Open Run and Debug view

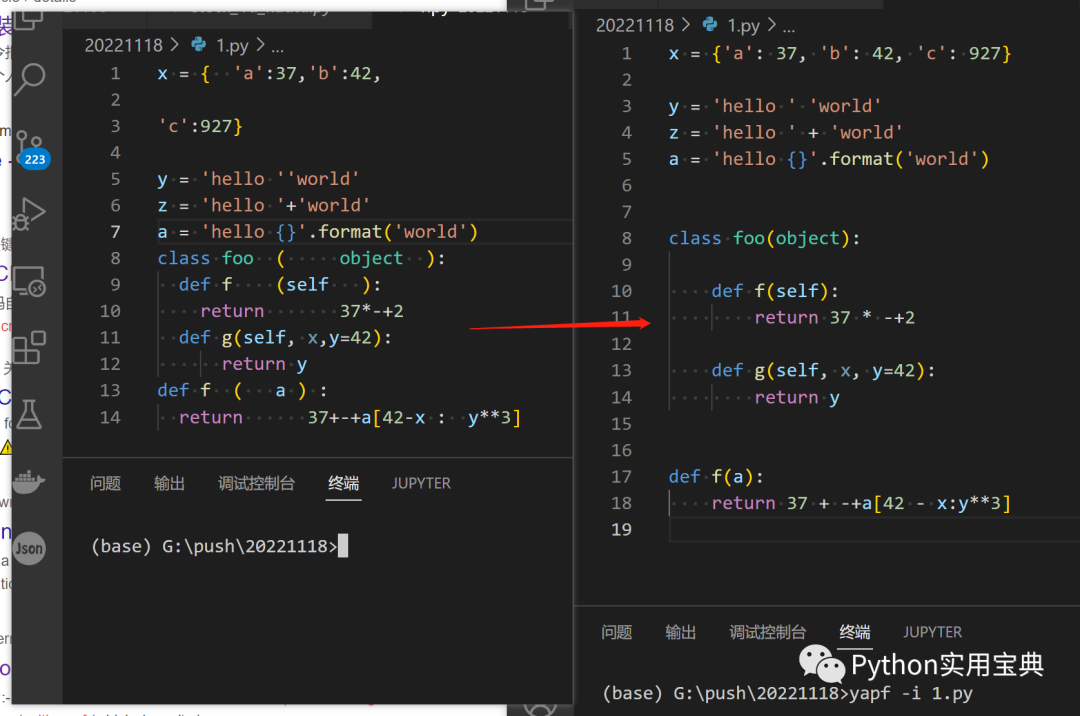pyautogui.click(x=30, y=214)
